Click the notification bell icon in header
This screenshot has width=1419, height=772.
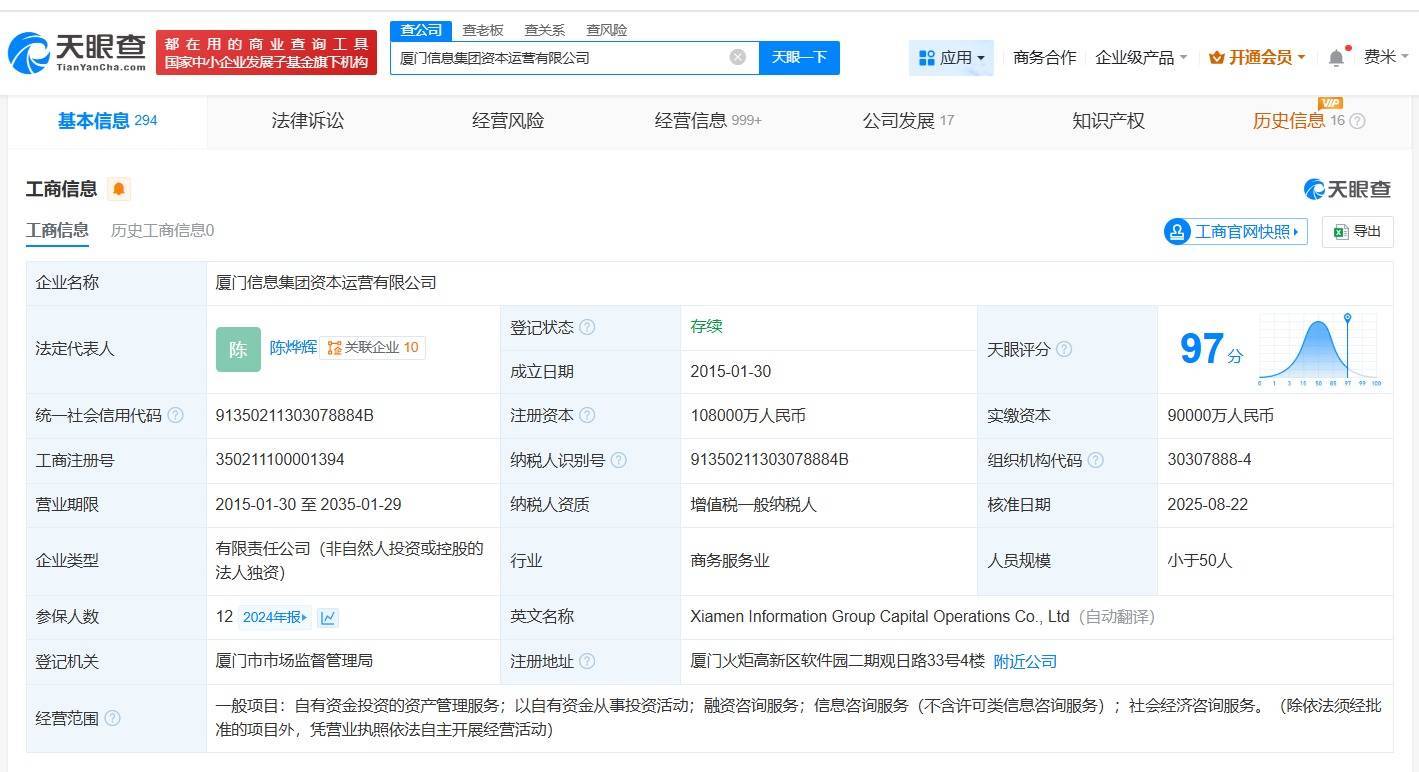pyautogui.click(x=1336, y=58)
